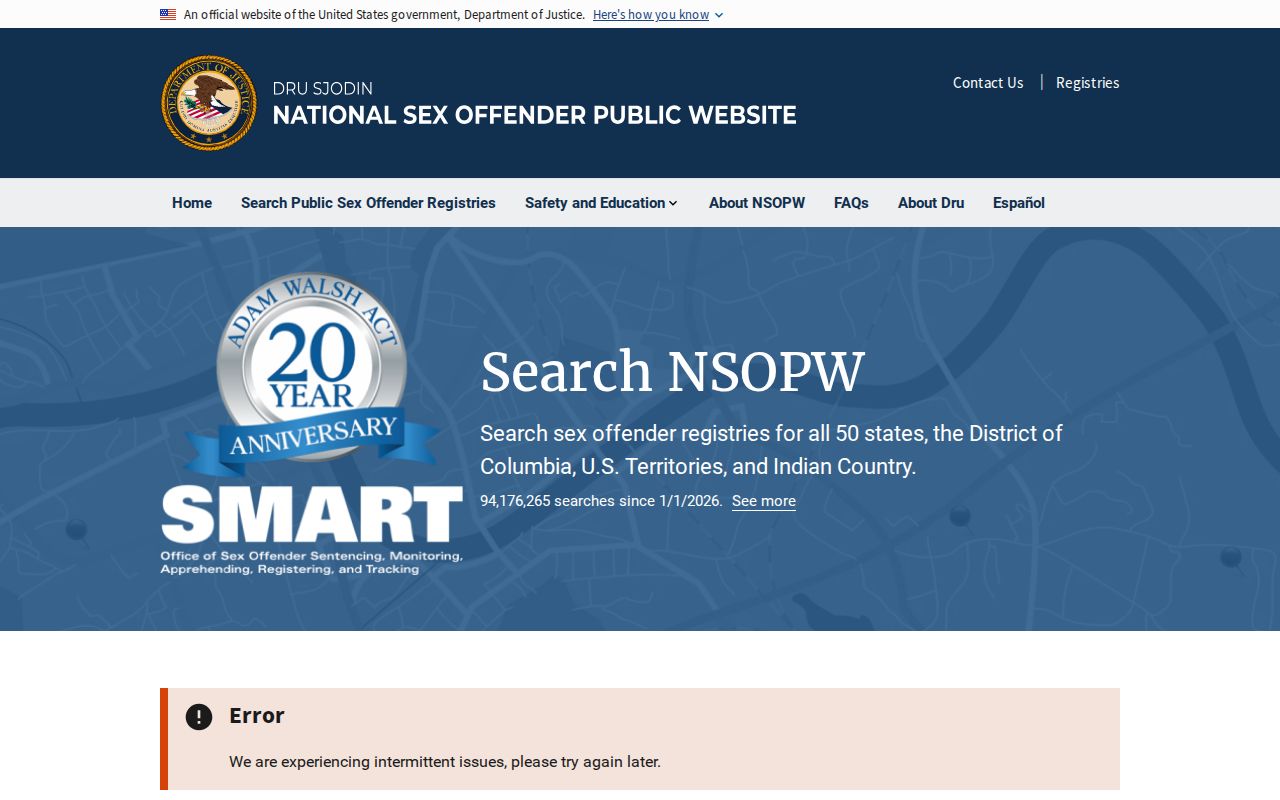
Task: Click the "Search NSOPW" heading
Action: tap(672, 372)
